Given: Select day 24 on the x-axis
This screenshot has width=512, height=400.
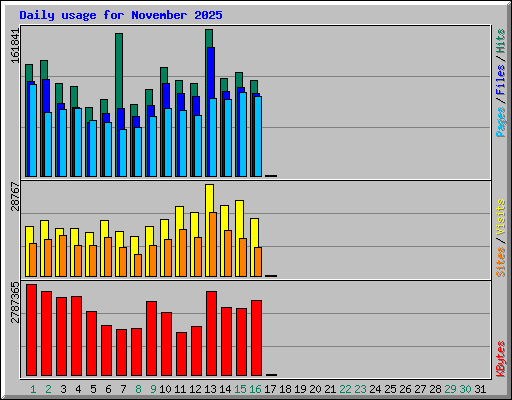Looking at the screenshot, I should click(x=375, y=389).
